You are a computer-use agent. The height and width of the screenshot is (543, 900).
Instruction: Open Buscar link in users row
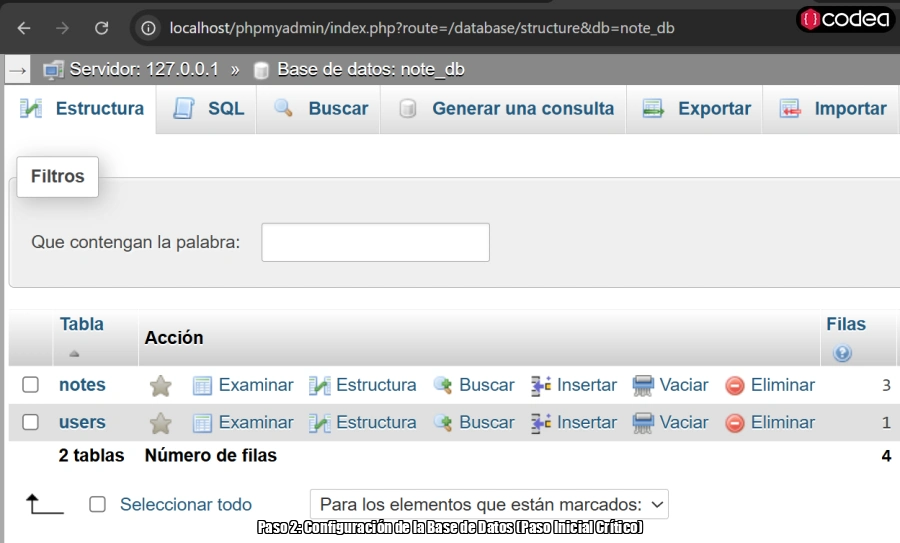pyautogui.click(x=487, y=422)
